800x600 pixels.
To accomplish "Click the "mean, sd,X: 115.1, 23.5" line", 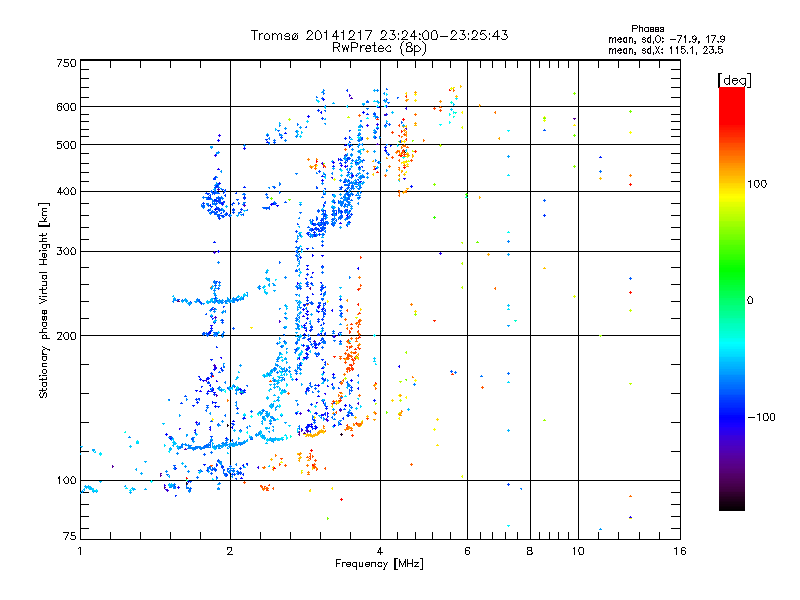I will tap(665, 50).
